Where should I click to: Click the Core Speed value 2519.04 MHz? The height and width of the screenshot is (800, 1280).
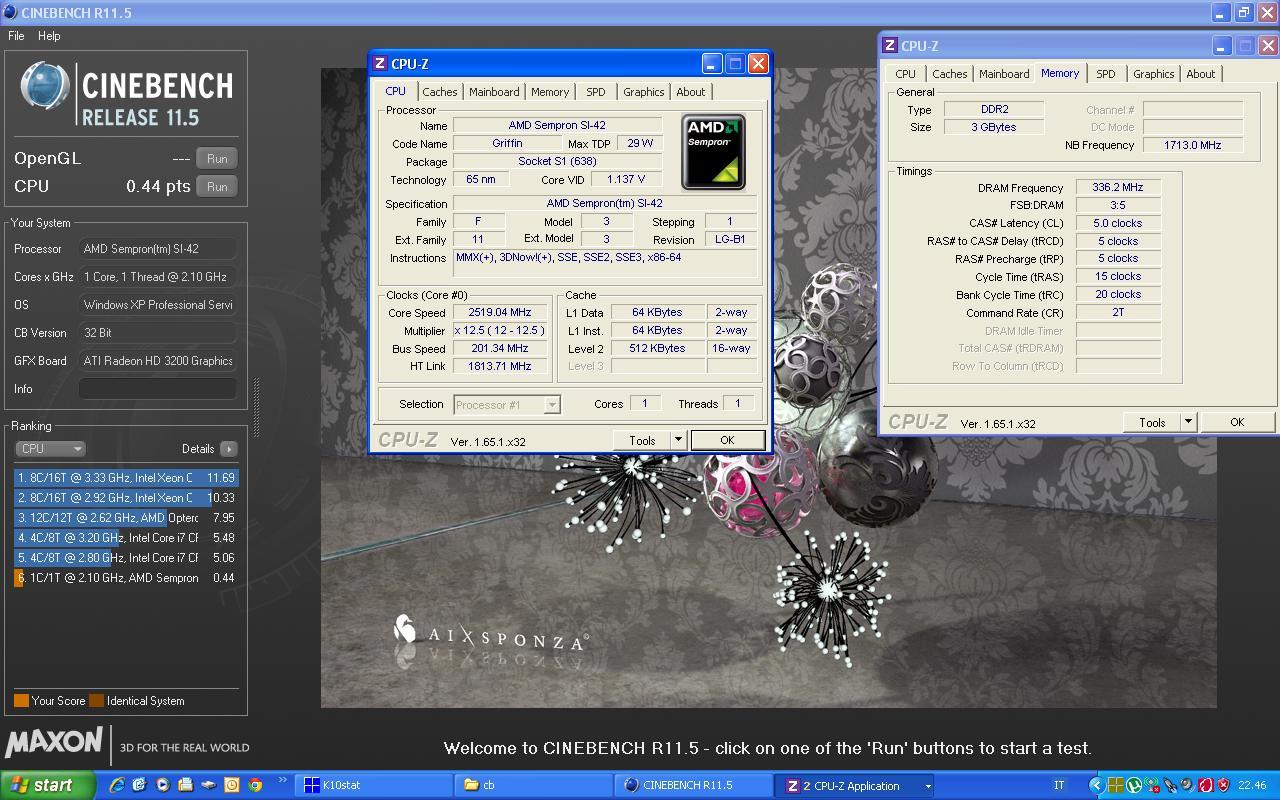tap(500, 312)
